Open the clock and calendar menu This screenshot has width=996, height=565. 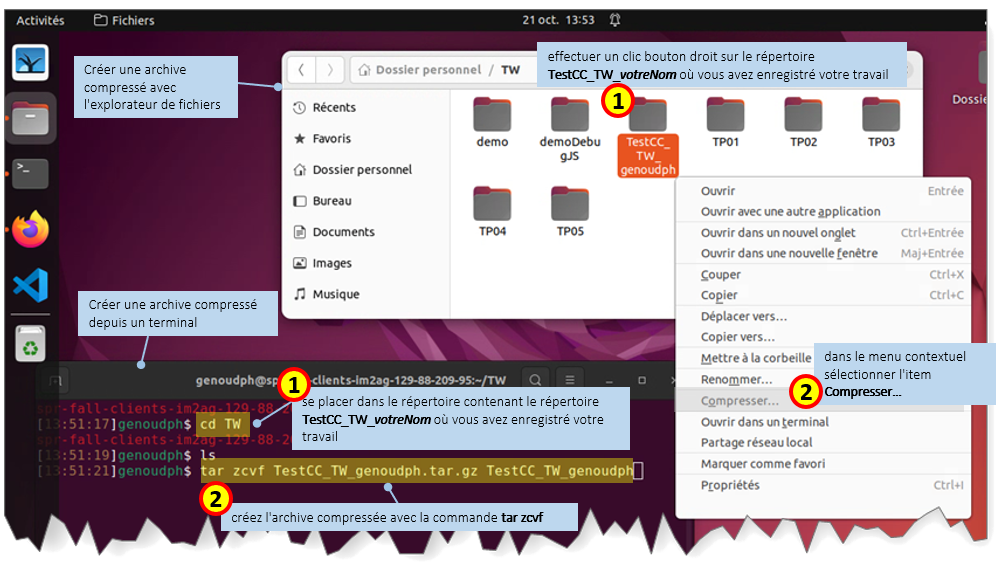pos(558,20)
